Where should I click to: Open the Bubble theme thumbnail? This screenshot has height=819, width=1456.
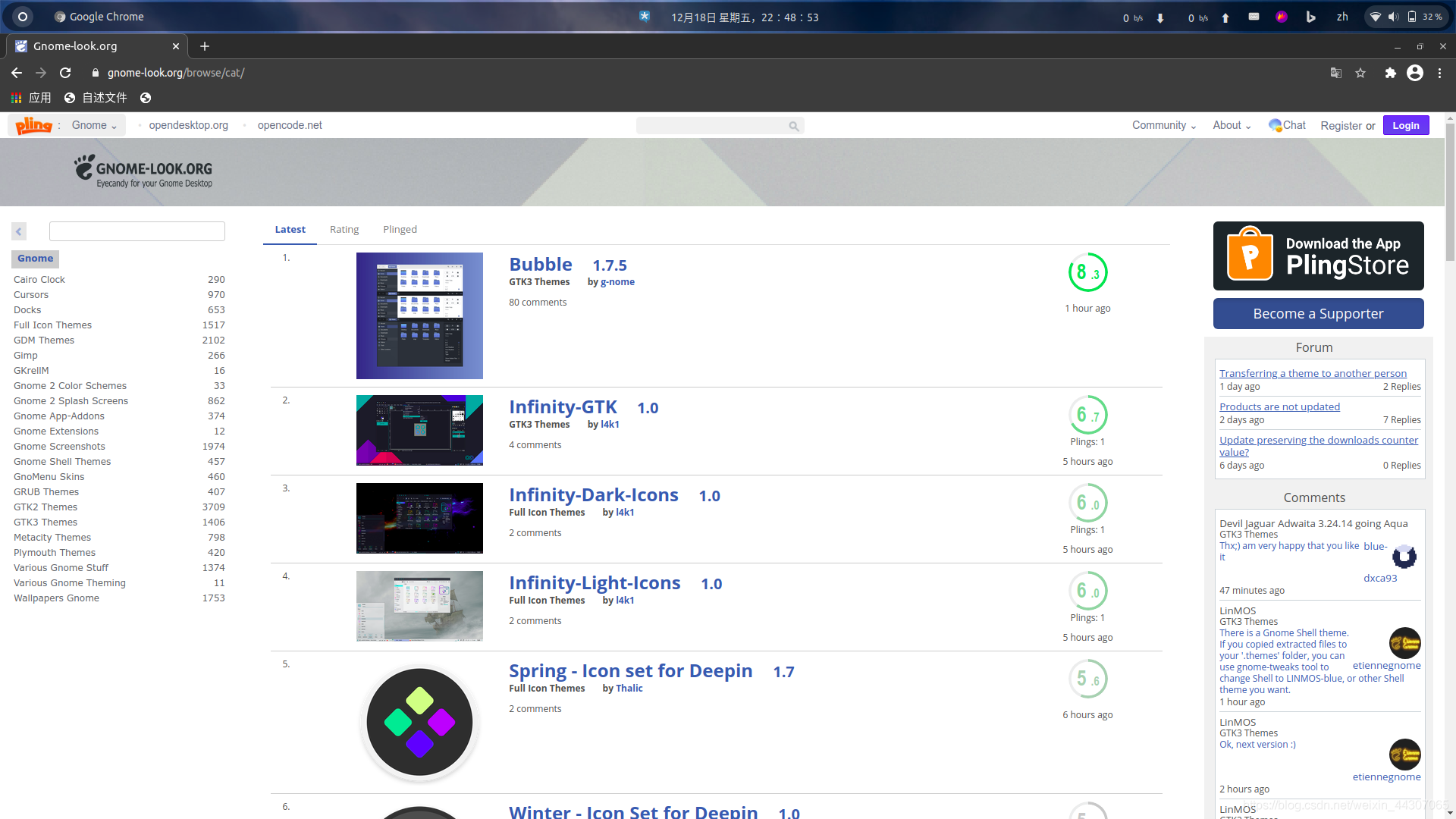point(419,315)
